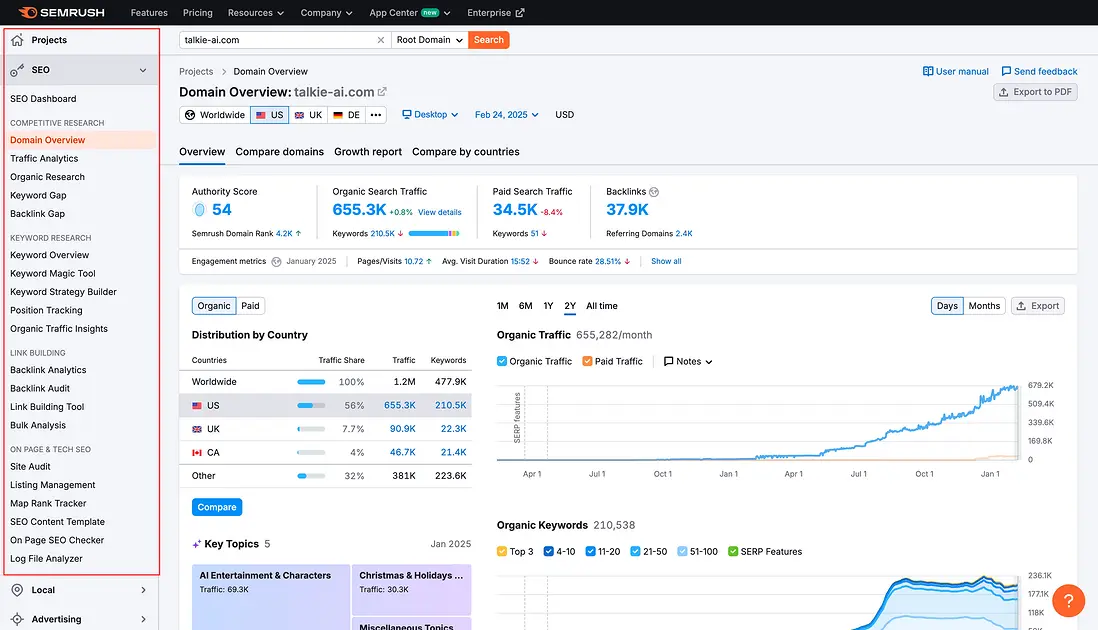This screenshot has height=630, width=1098.
Task: Click the Semrush logo icon
Action: (x=28, y=13)
